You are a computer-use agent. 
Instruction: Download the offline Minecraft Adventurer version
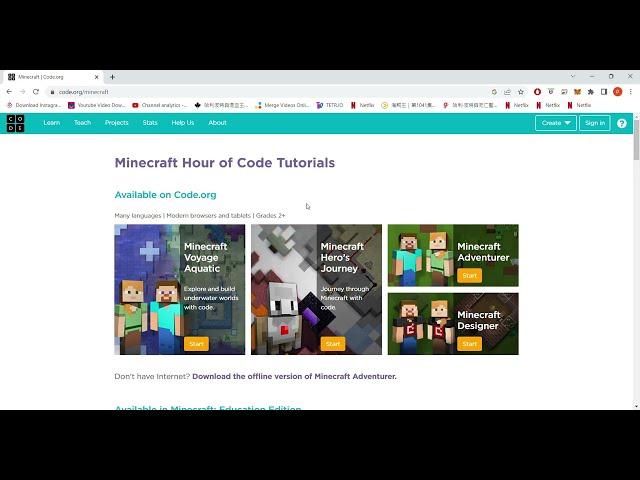(x=294, y=376)
